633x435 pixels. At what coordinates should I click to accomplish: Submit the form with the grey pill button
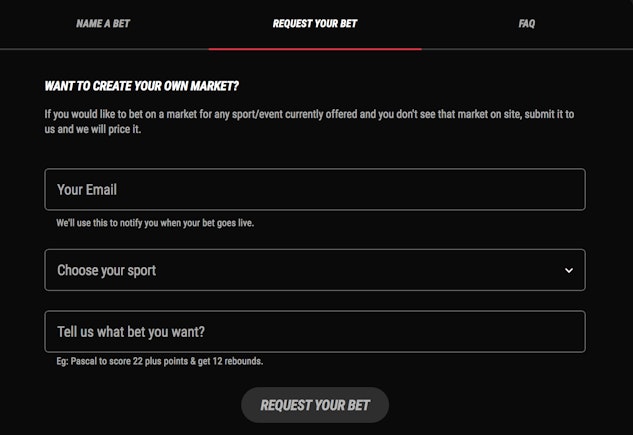(x=314, y=405)
